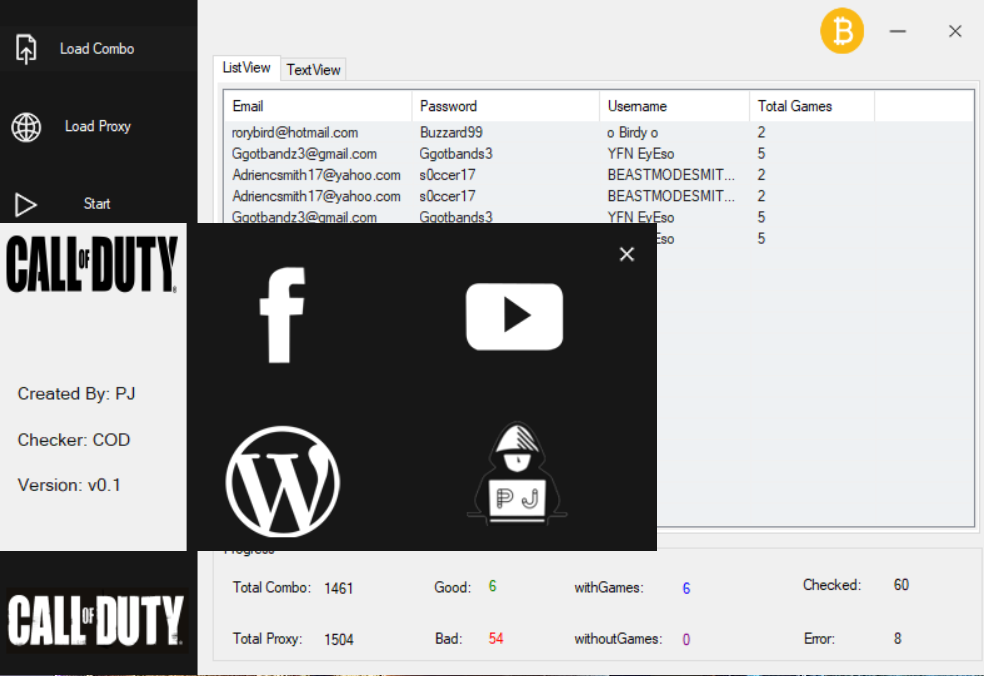Click the Bad count 54

click(x=496, y=639)
